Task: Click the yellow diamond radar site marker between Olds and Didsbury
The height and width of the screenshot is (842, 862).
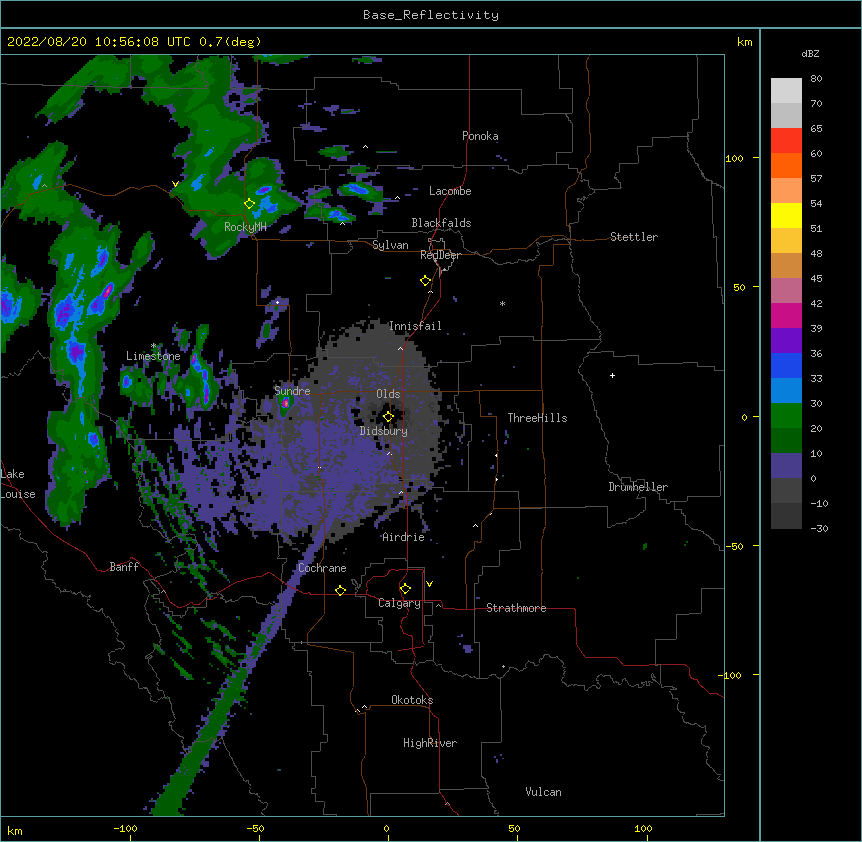Action: pyautogui.click(x=388, y=417)
